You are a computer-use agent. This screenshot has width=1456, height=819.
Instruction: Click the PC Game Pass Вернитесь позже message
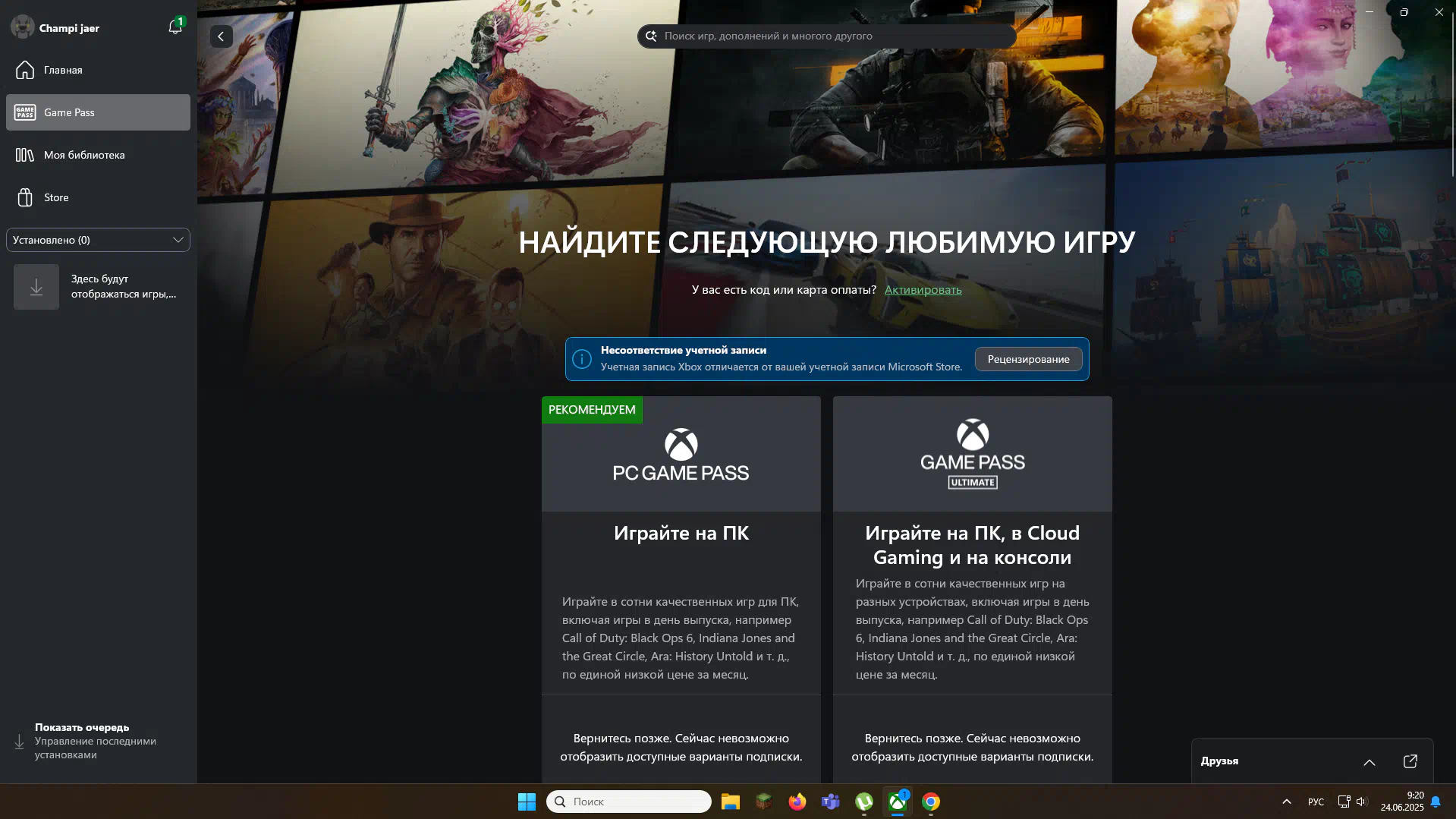(681, 747)
